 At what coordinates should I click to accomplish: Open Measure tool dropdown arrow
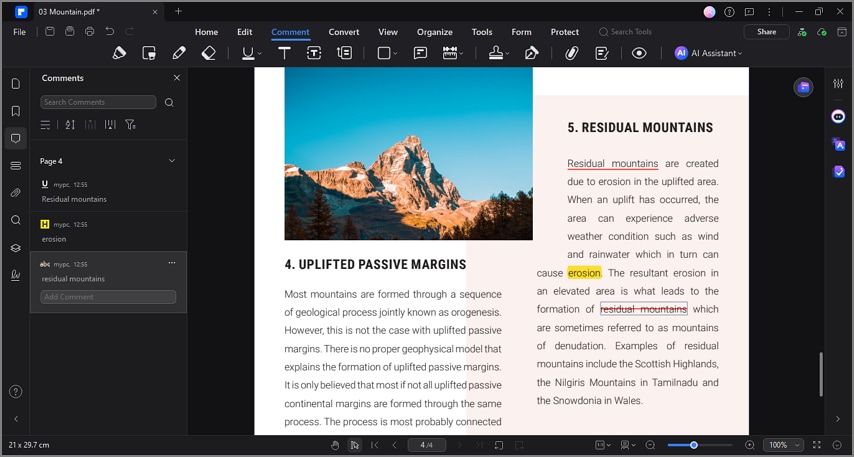click(461, 53)
